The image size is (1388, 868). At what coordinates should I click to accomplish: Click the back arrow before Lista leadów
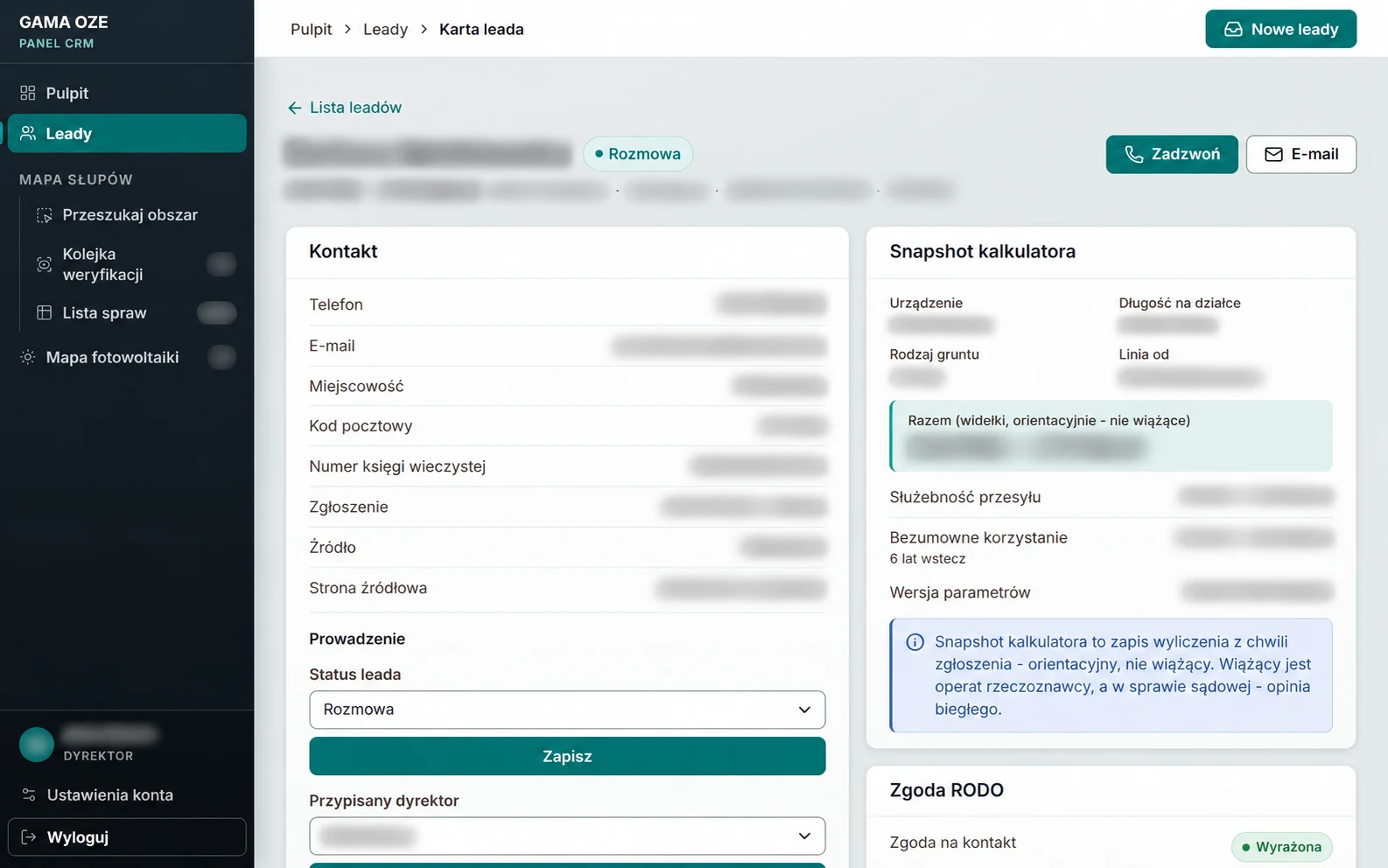click(295, 108)
